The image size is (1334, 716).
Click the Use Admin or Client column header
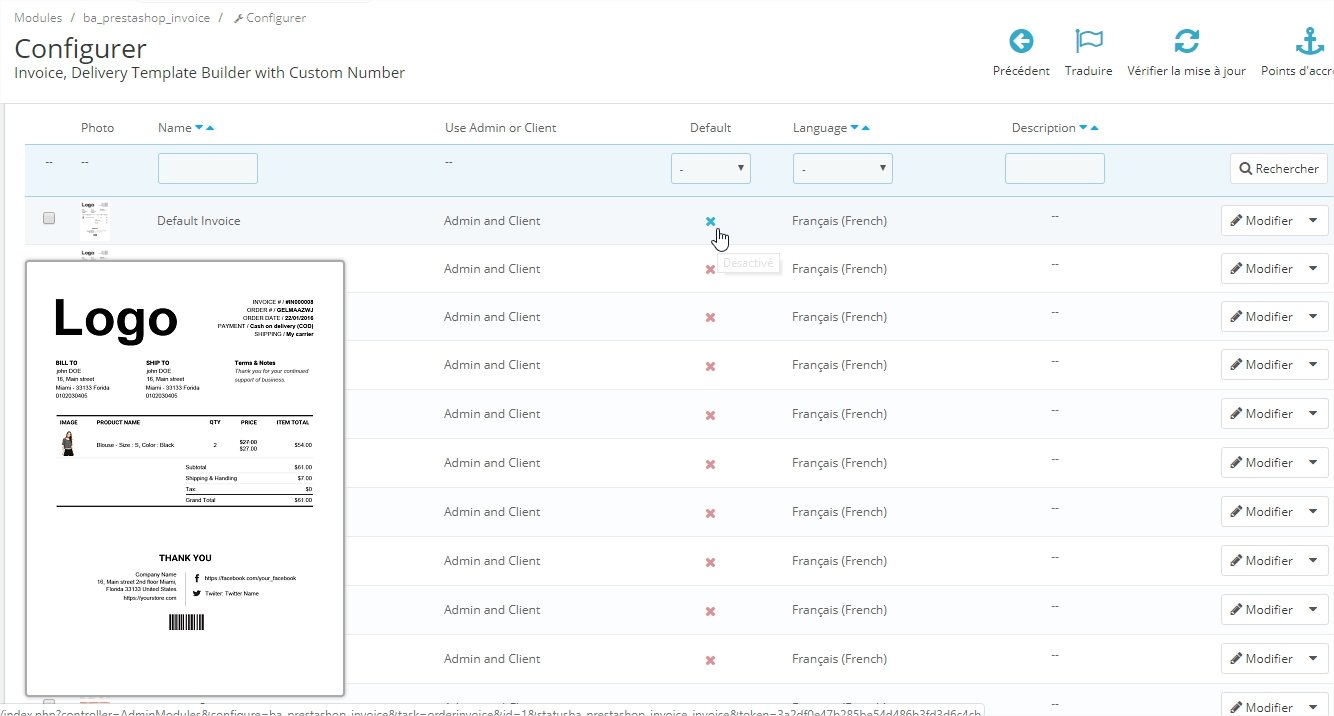(x=501, y=128)
